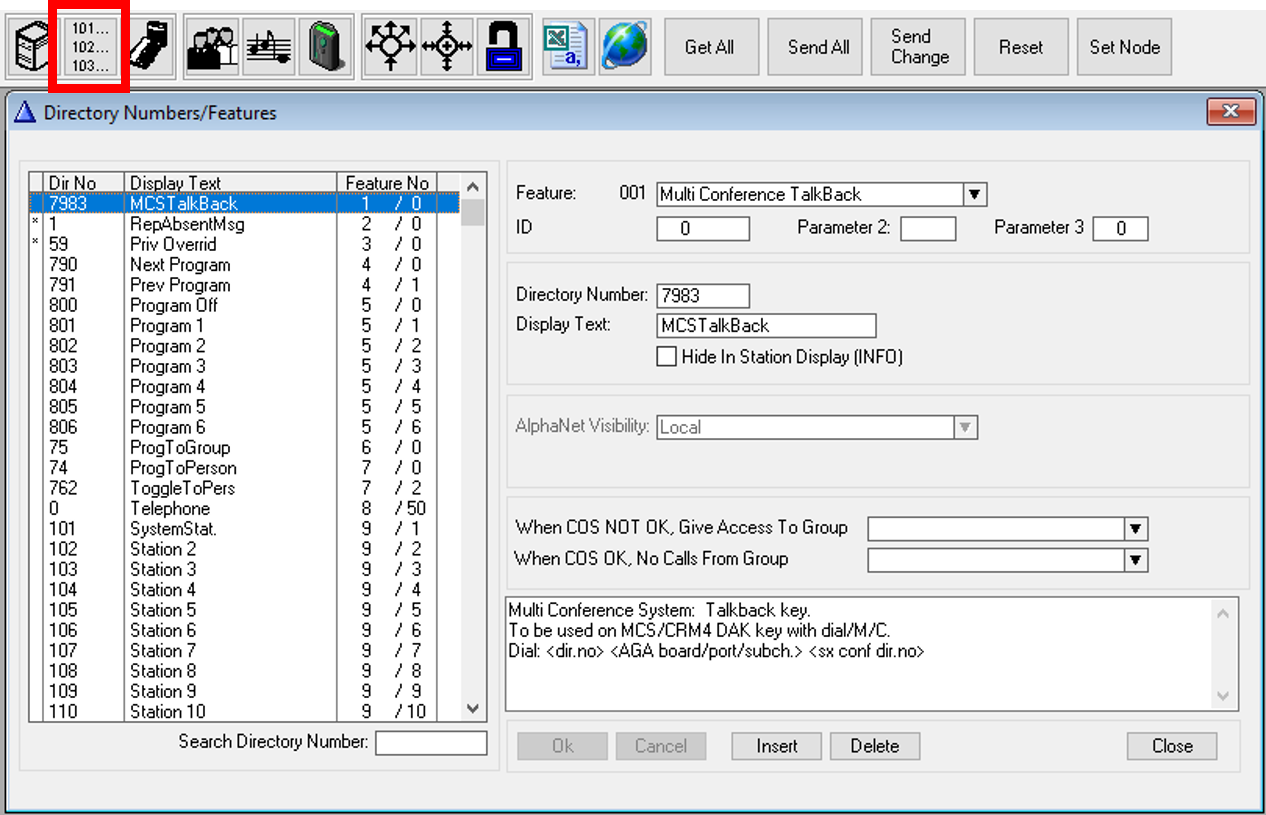Open the people groups icon
Viewport: 1266px width, 815px height.
coord(212,47)
